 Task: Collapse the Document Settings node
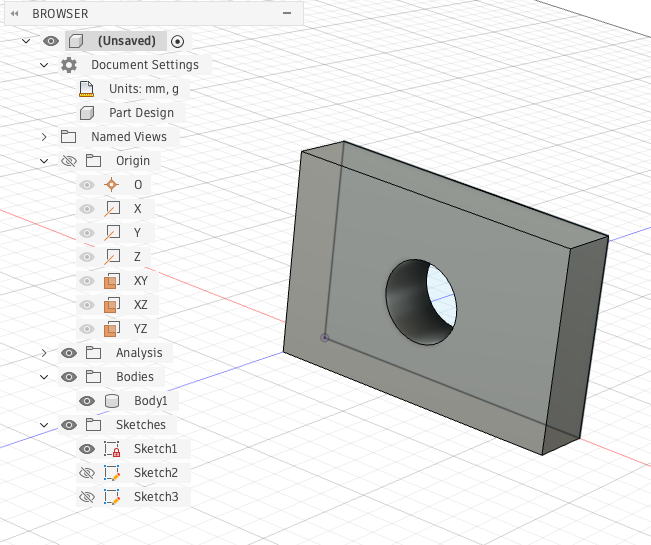(44, 65)
